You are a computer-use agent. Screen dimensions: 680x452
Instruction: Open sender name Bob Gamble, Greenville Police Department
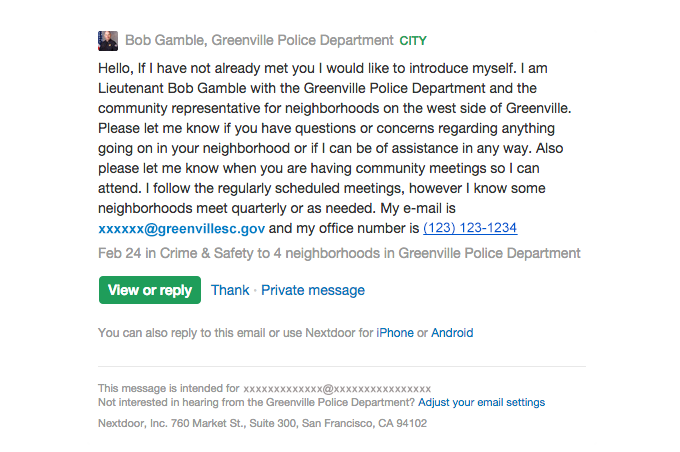pyautogui.click(x=259, y=41)
